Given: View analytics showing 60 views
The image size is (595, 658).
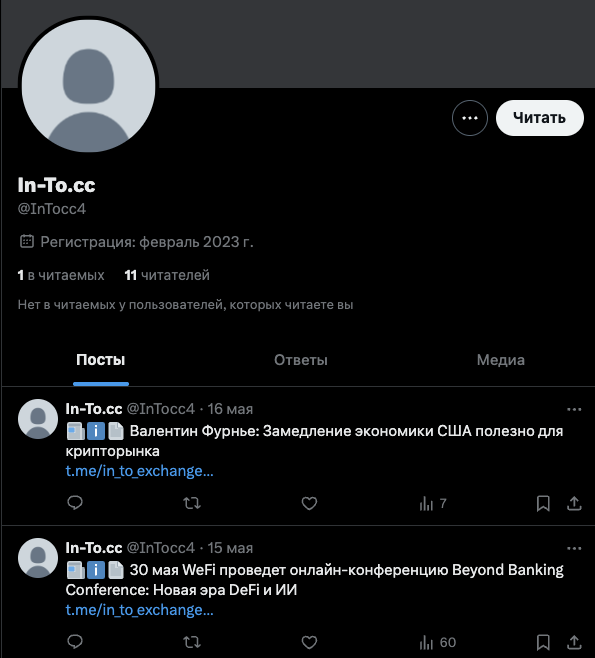Looking at the screenshot, I should point(437,642).
